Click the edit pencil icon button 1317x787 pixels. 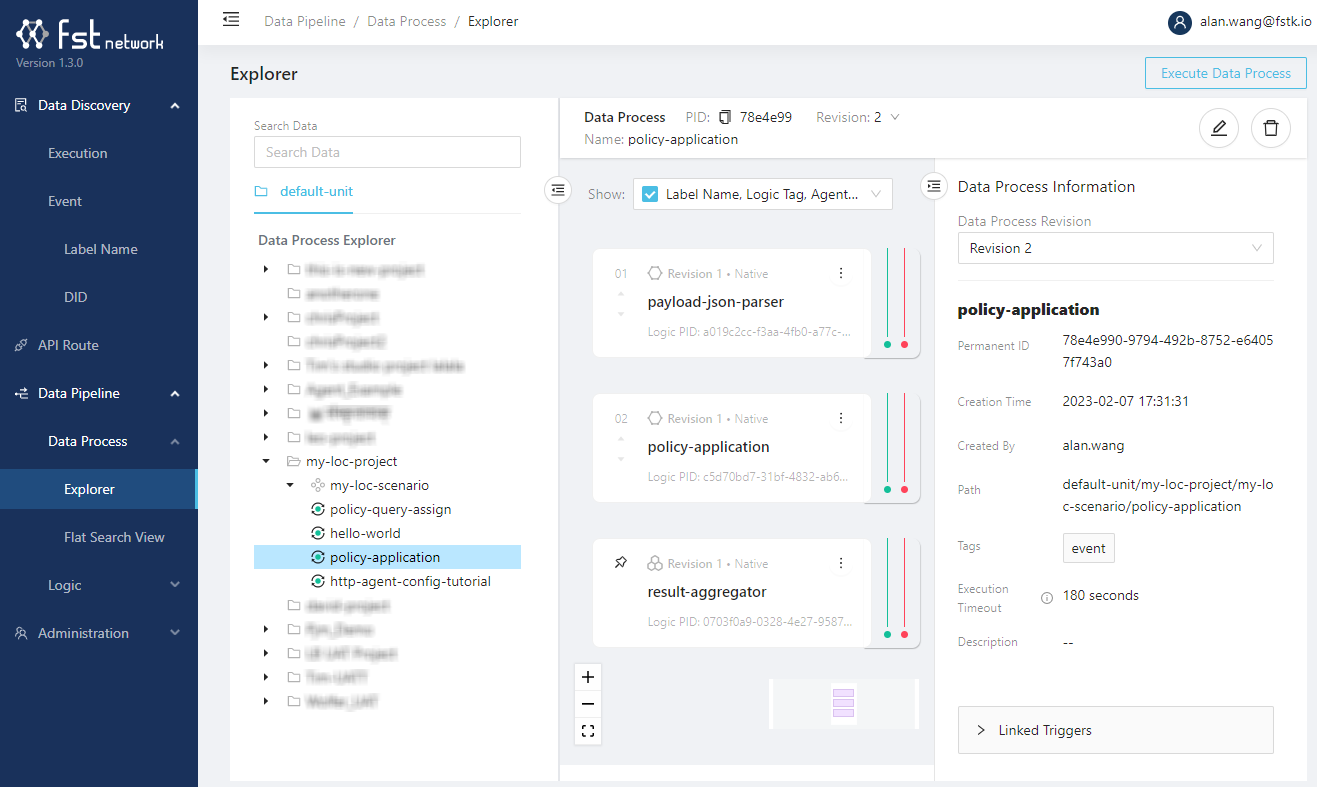[1218, 128]
